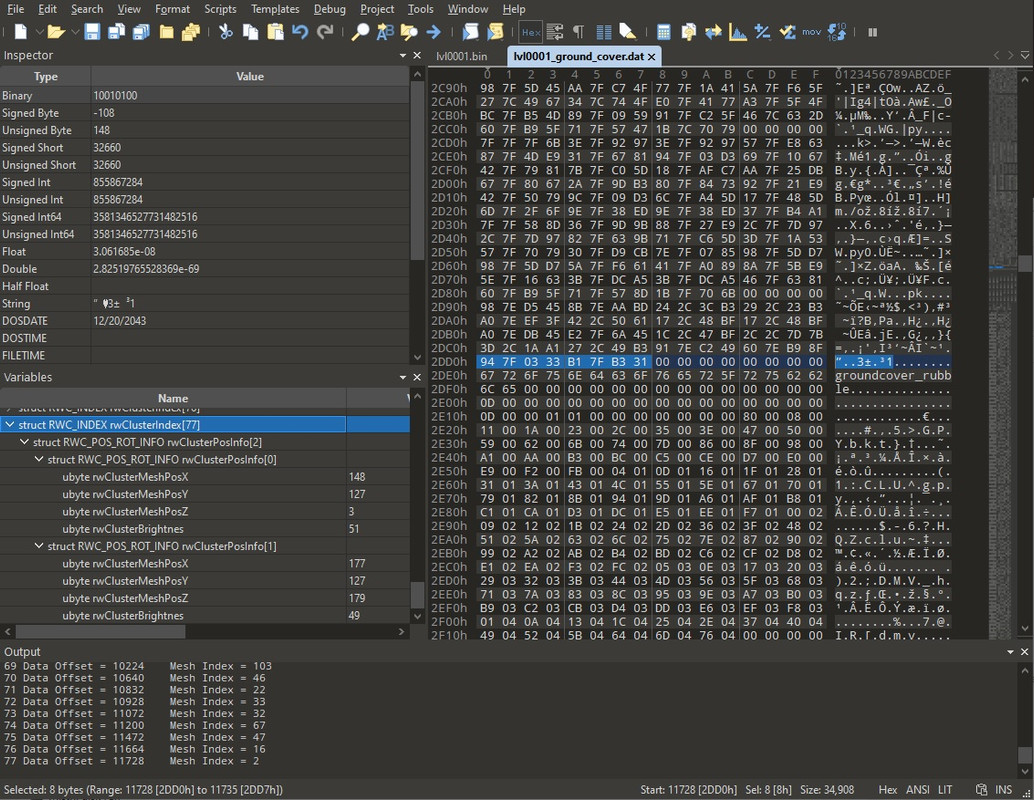Open the Checksum tool icon
The width and height of the screenshot is (1034, 800).
click(x=787, y=32)
